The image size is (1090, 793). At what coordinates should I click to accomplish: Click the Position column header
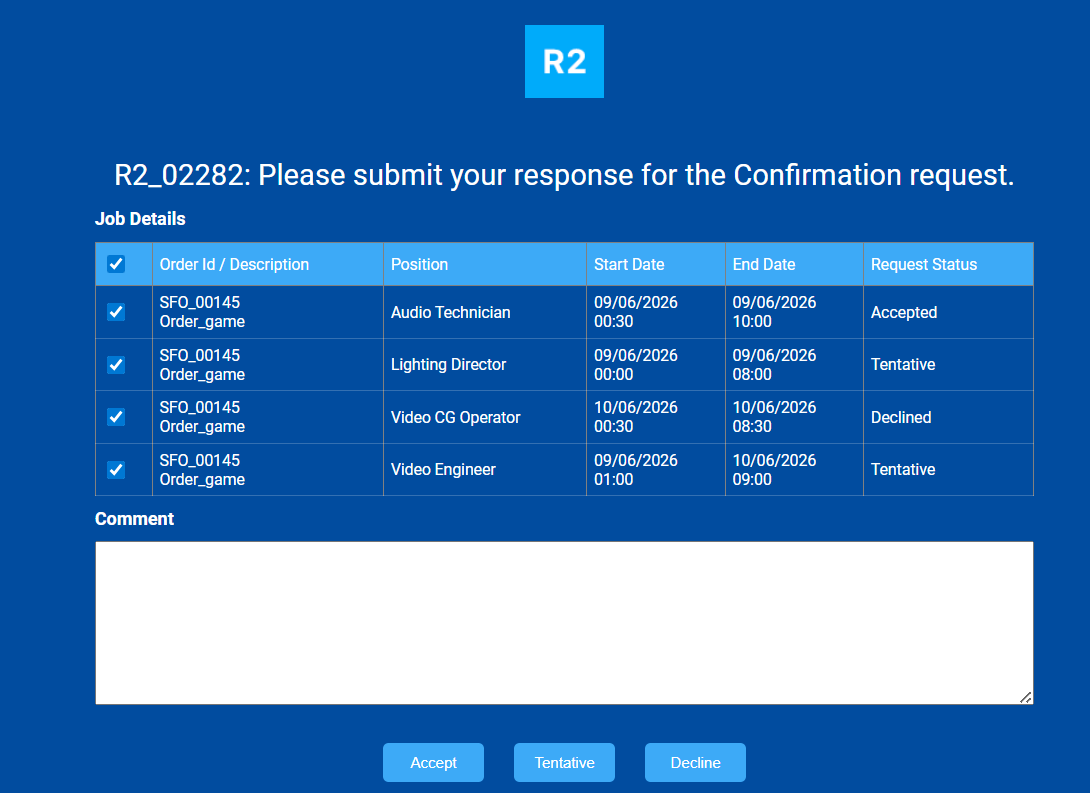coord(485,264)
